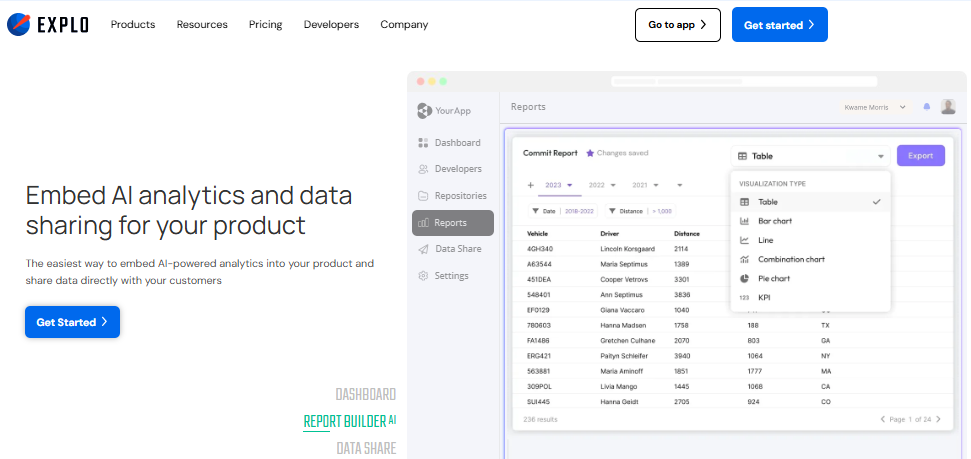Open the Products menu
This screenshot has width=971, height=459.
tap(133, 25)
